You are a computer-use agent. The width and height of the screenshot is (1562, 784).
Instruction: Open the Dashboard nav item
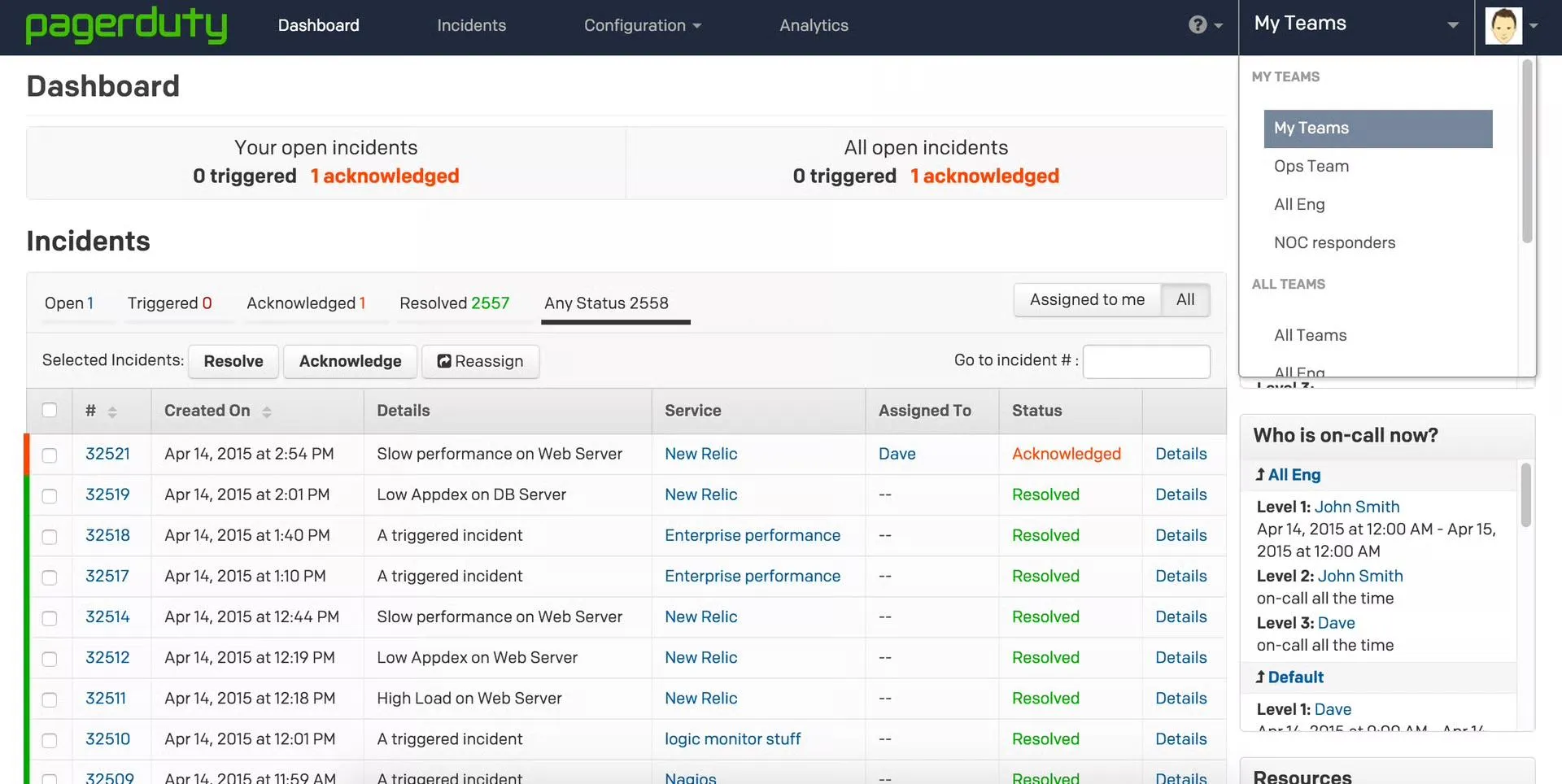pyautogui.click(x=319, y=25)
